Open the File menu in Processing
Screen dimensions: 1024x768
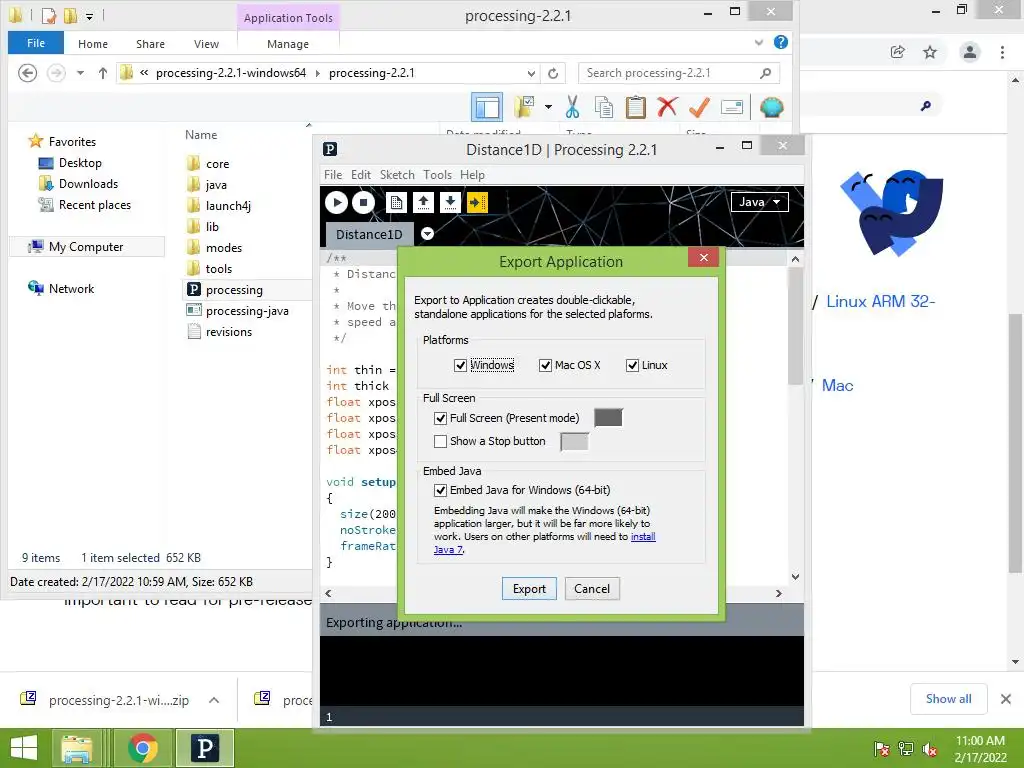333,175
